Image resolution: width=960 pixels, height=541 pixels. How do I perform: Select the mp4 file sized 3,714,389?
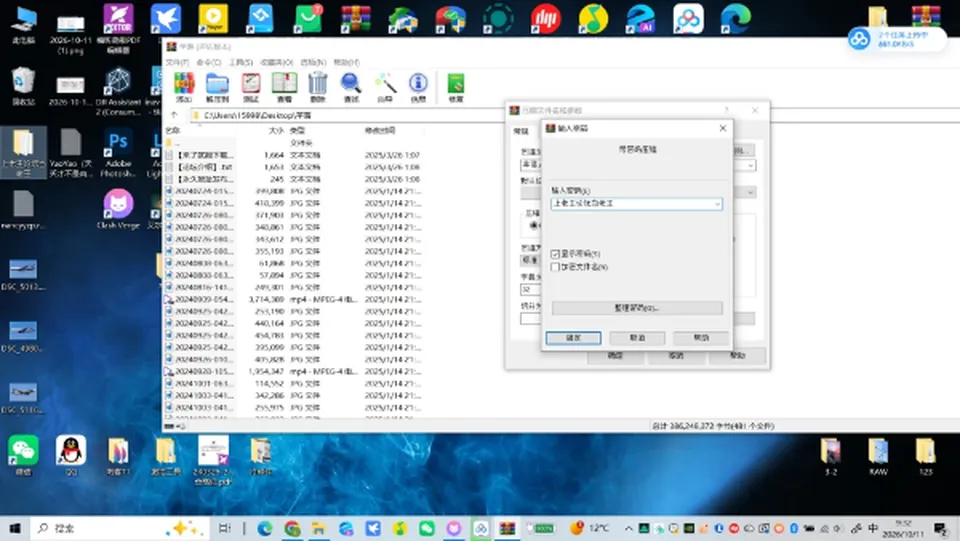(x=293, y=299)
